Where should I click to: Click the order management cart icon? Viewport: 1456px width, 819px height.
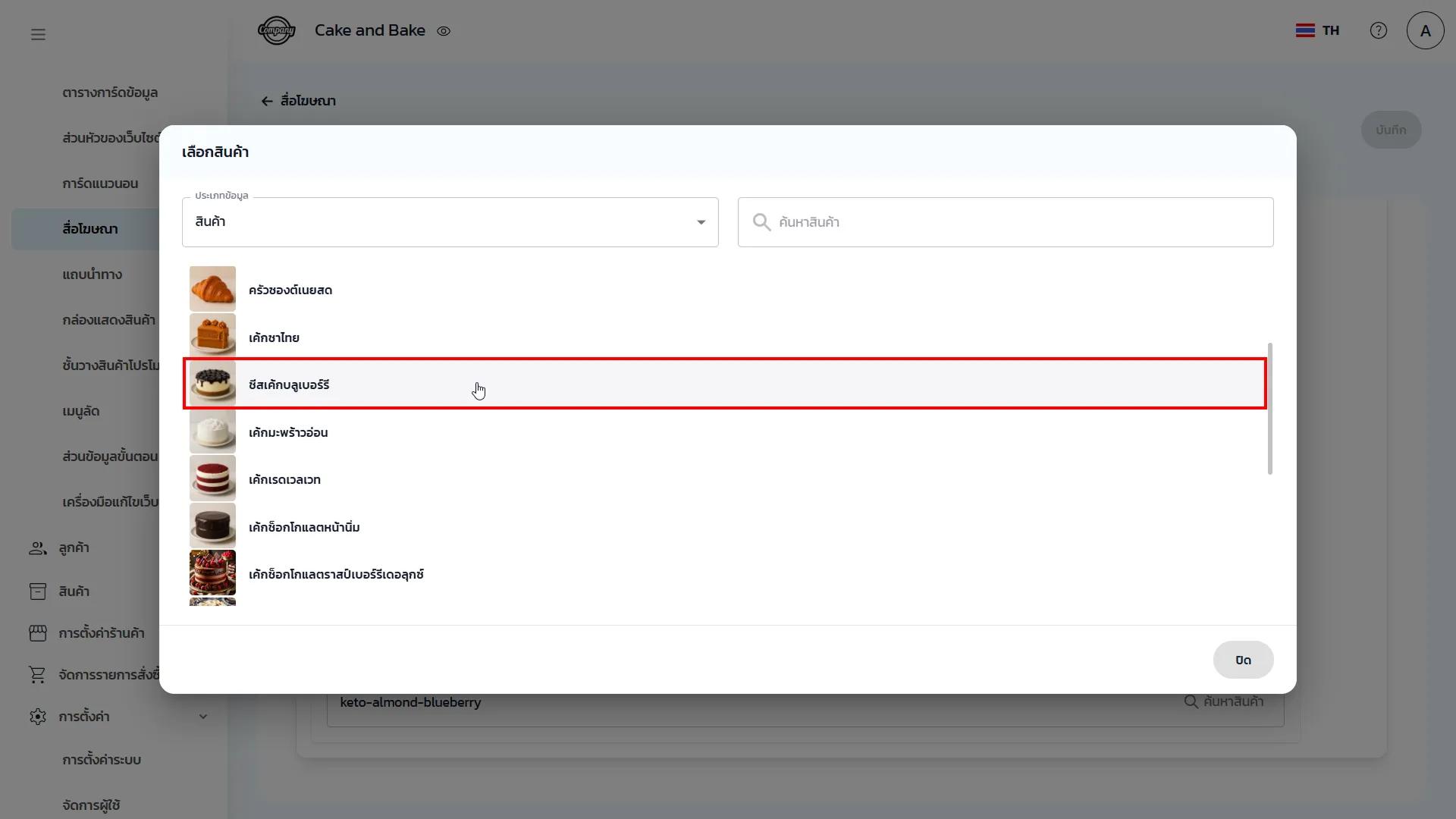37,674
